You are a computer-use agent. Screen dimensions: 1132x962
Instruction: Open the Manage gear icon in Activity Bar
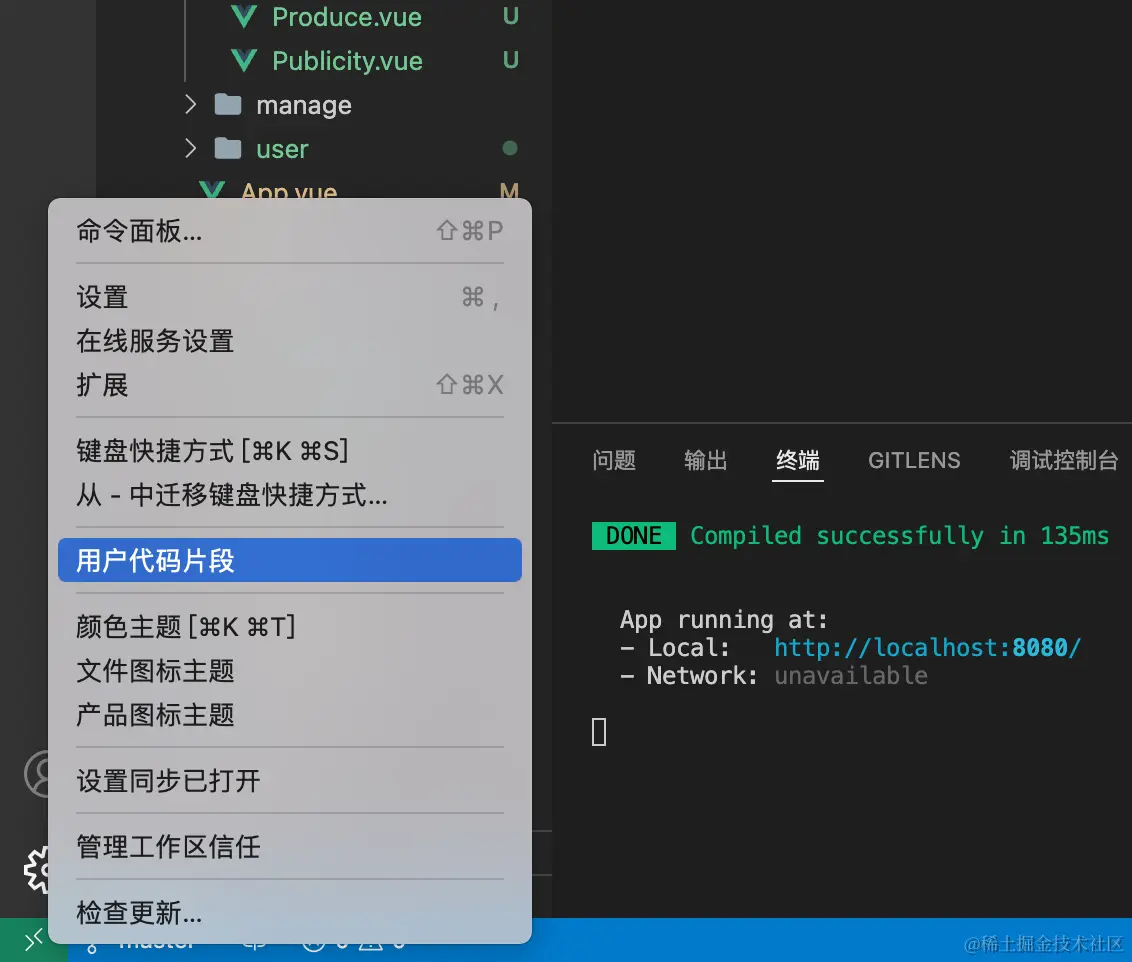point(38,871)
